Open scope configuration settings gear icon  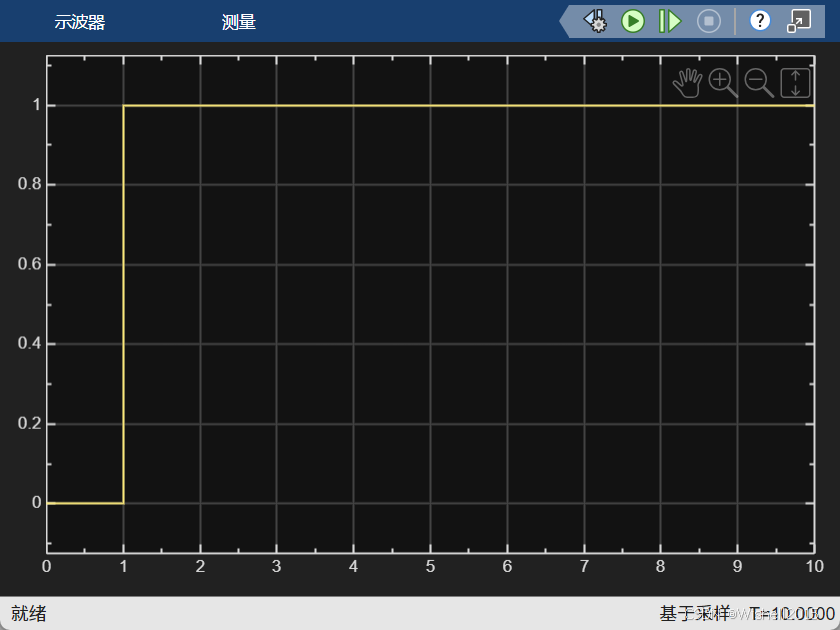pos(595,21)
